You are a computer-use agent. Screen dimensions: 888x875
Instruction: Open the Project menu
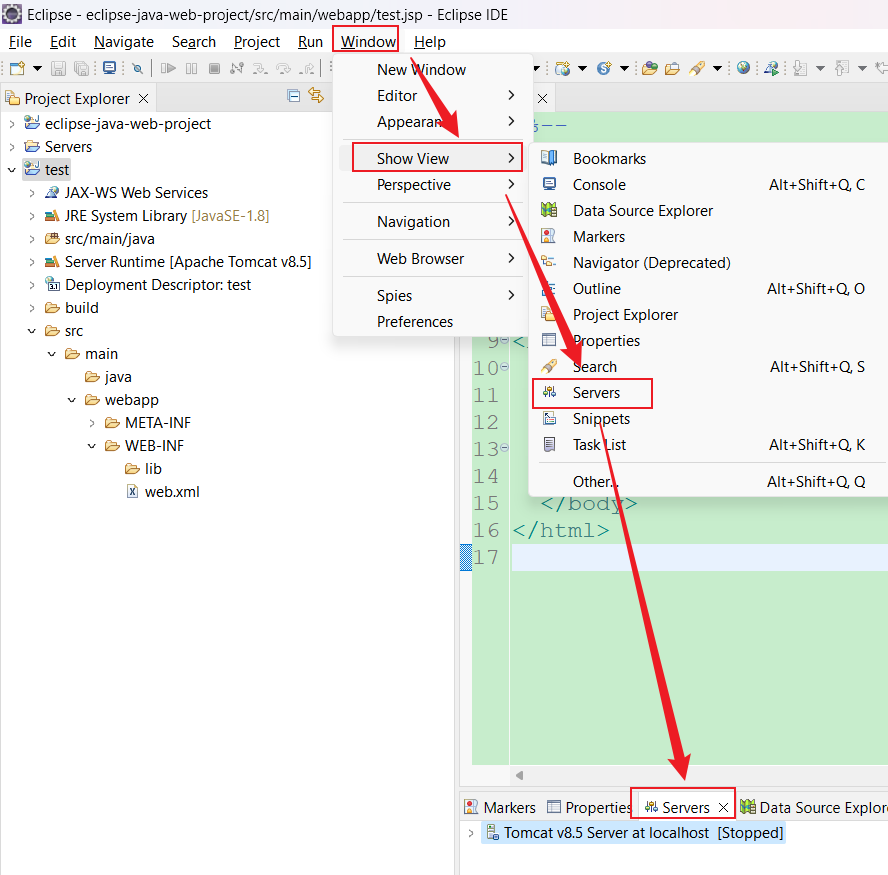coord(257,42)
